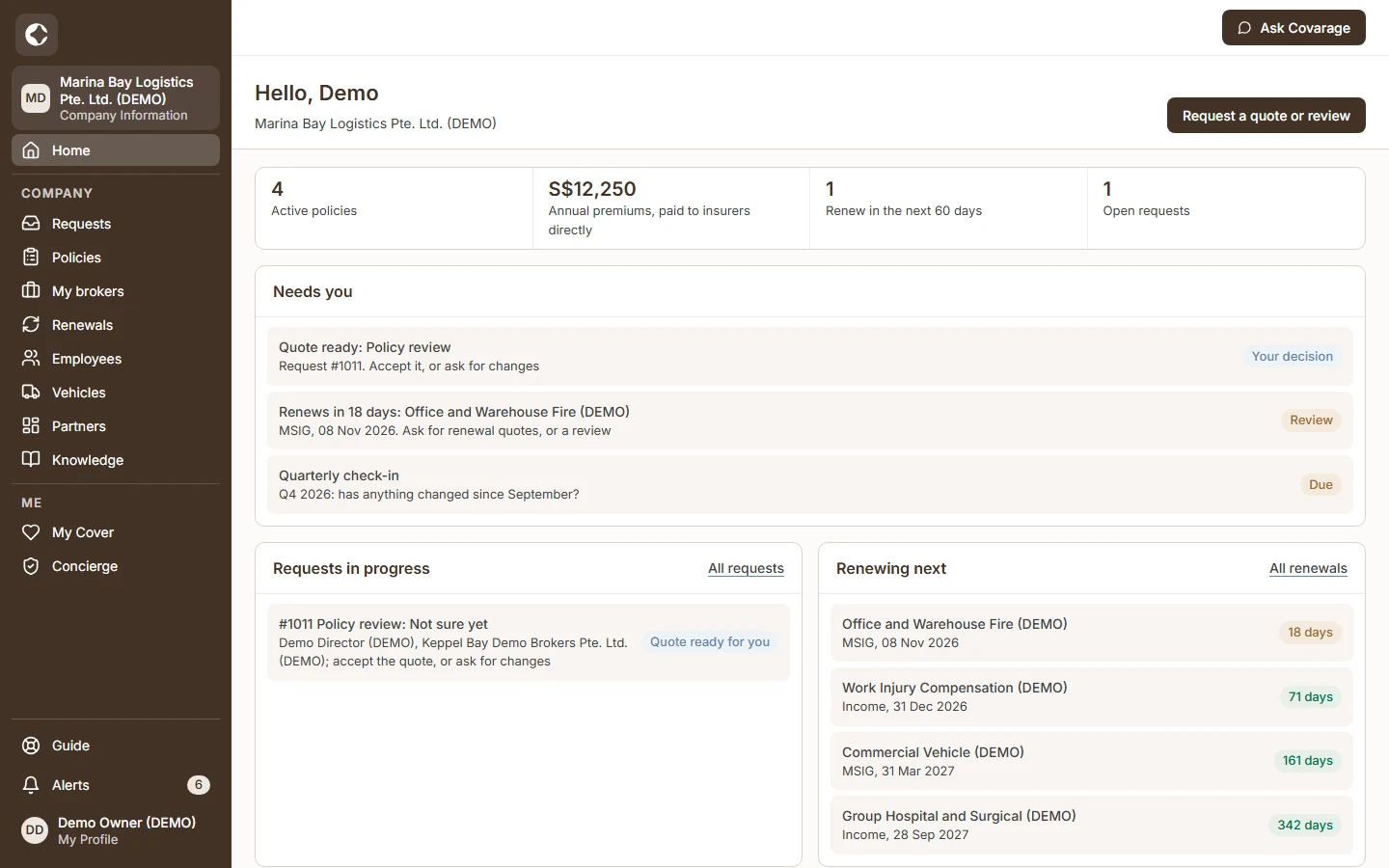Click the MD company avatar
Viewport: 1389px width, 868px height.
(36, 98)
